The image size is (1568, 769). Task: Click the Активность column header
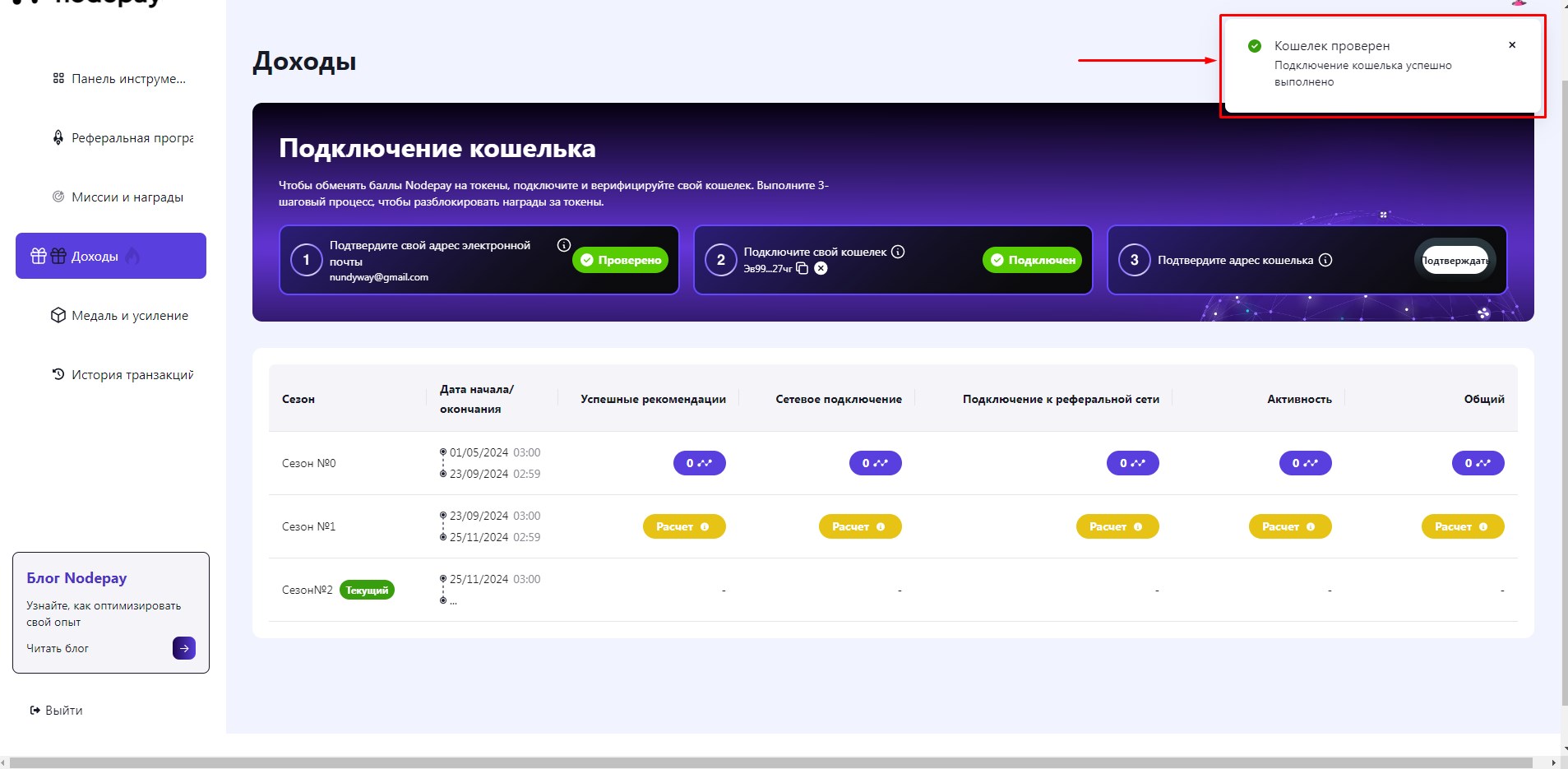pos(1299,399)
